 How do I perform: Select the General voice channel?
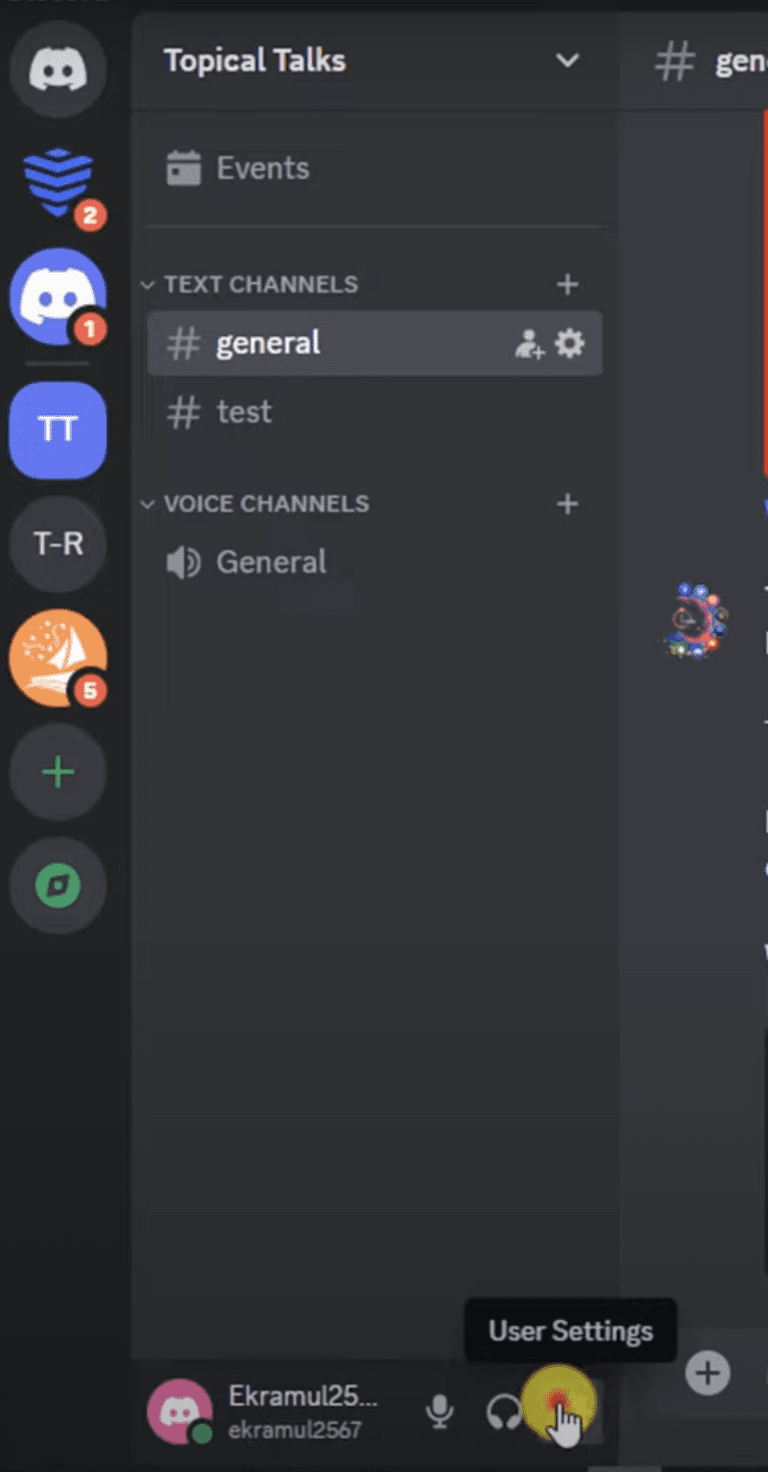coord(271,561)
